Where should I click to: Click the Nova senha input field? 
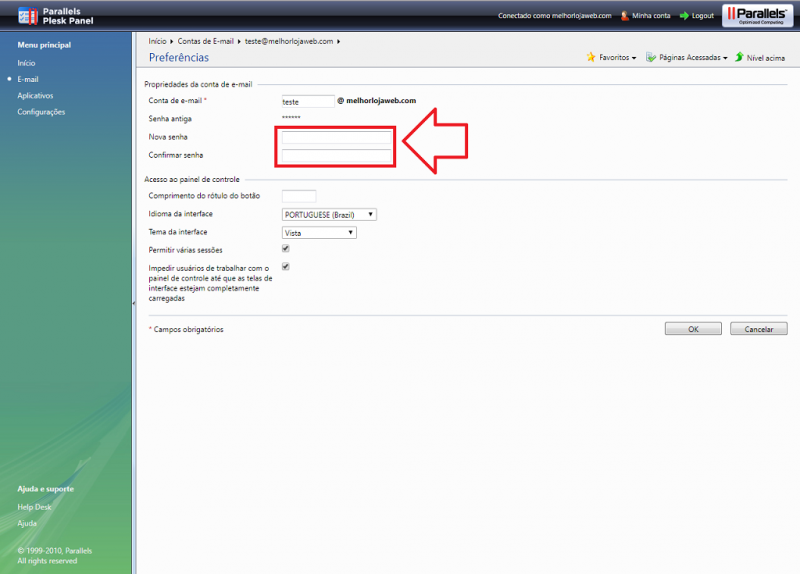337,137
